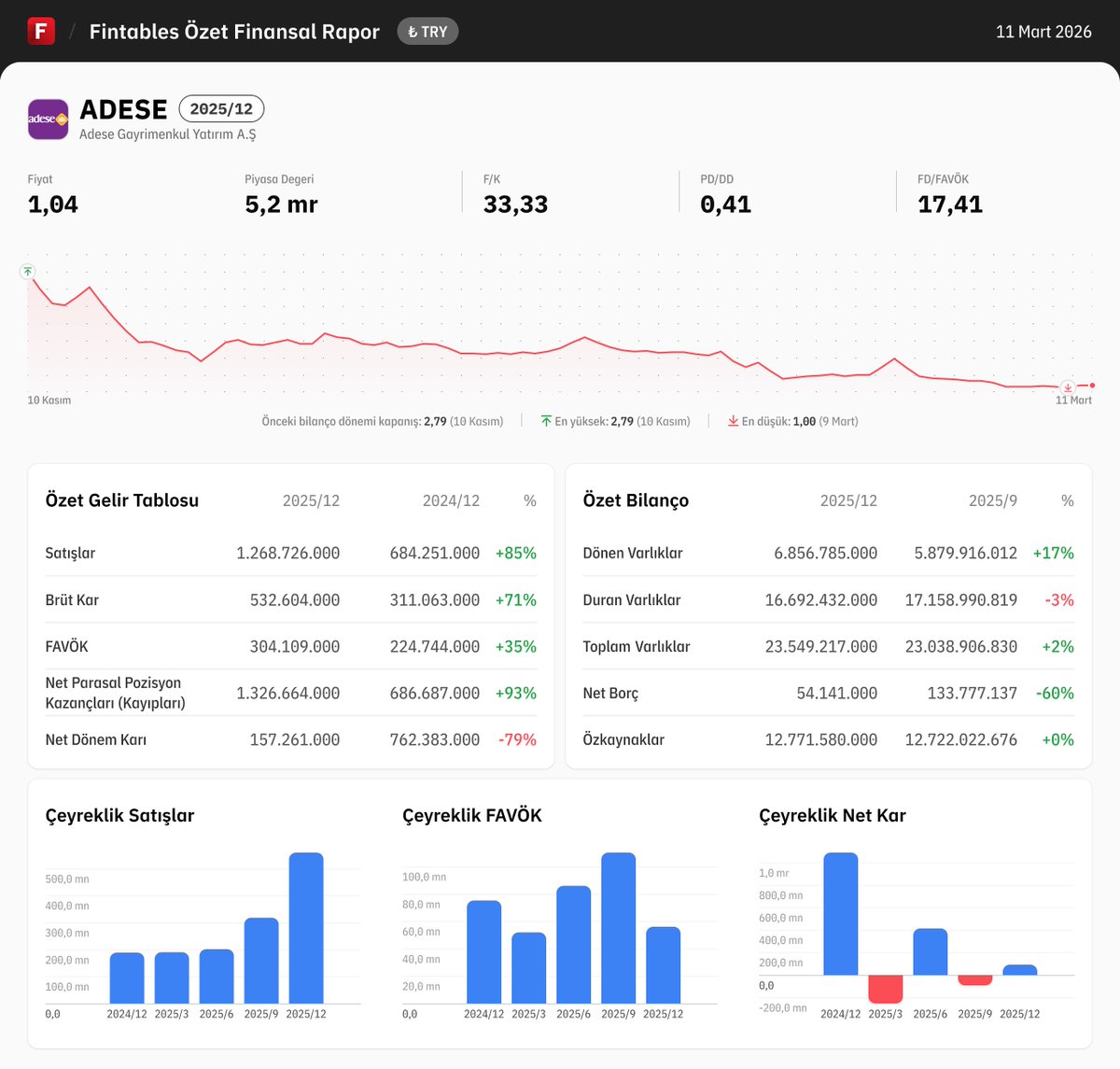Click the 2024/12 bar in Çeyreklik Net Kar
Screen dimensions: 1120x1069
841,914
